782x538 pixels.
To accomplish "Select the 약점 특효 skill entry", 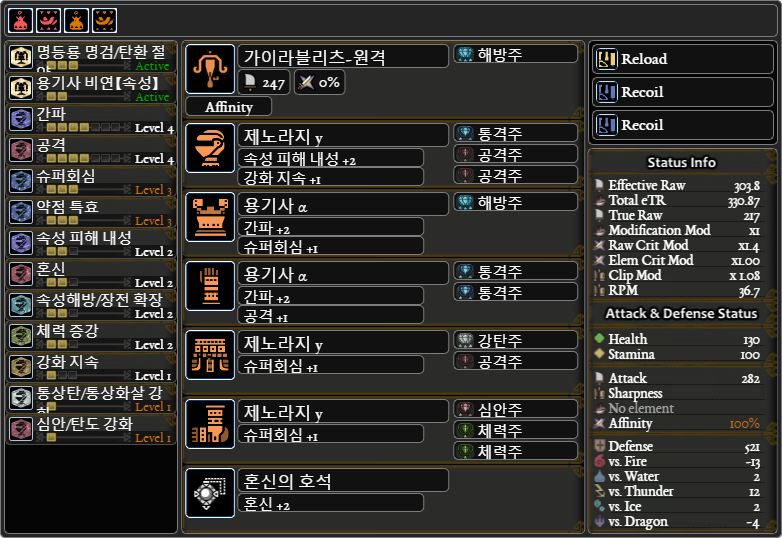I will click(91, 213).
